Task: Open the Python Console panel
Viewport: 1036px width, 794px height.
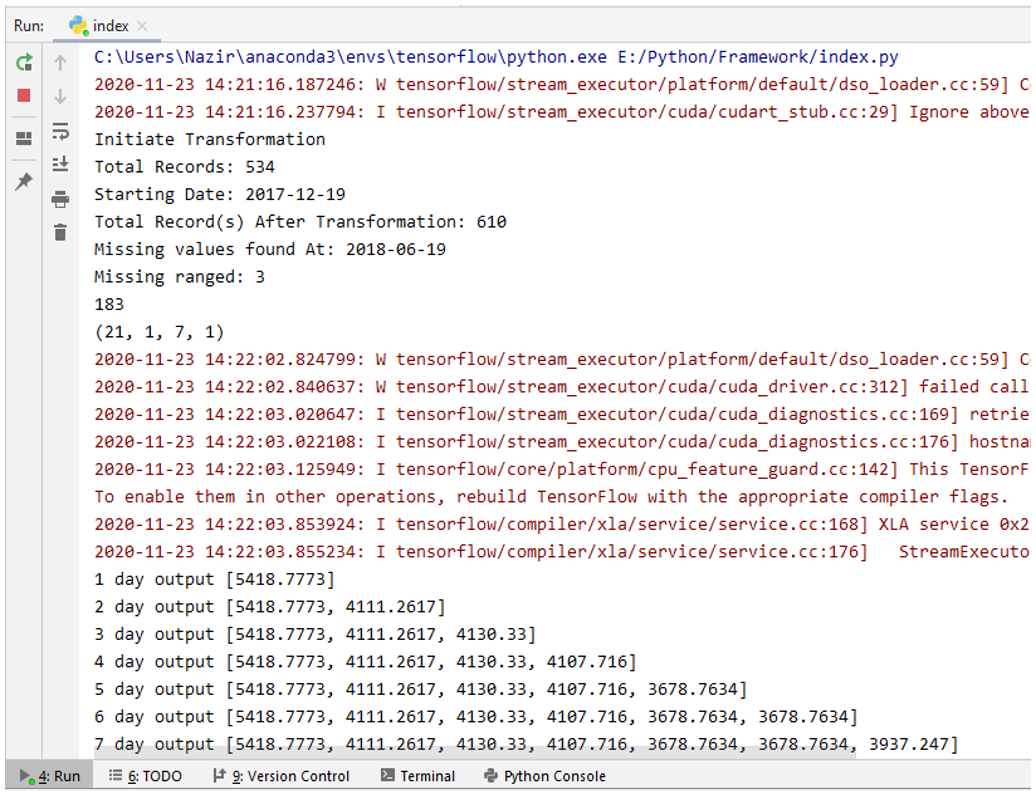Action: click(x=545, y=776)
